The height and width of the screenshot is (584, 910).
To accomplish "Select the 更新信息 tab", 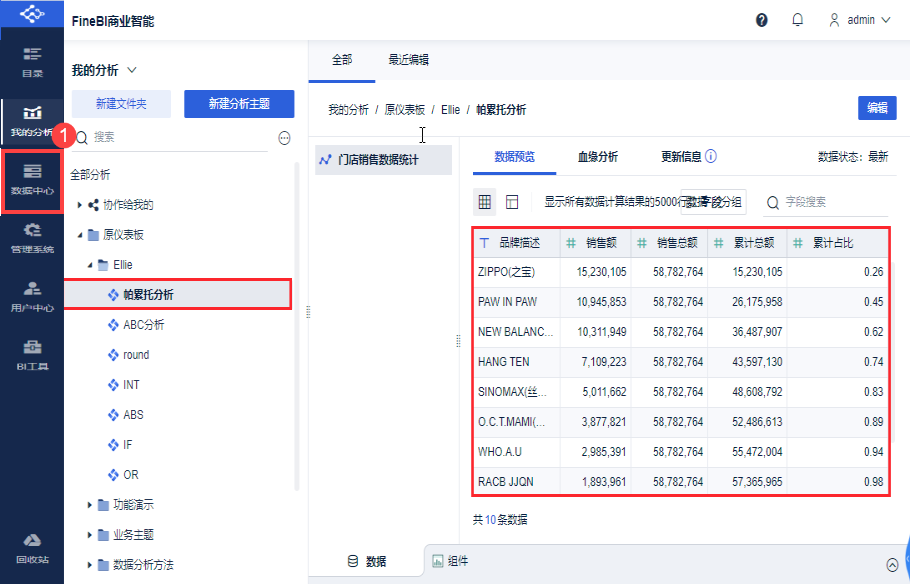I will (681, 157).
